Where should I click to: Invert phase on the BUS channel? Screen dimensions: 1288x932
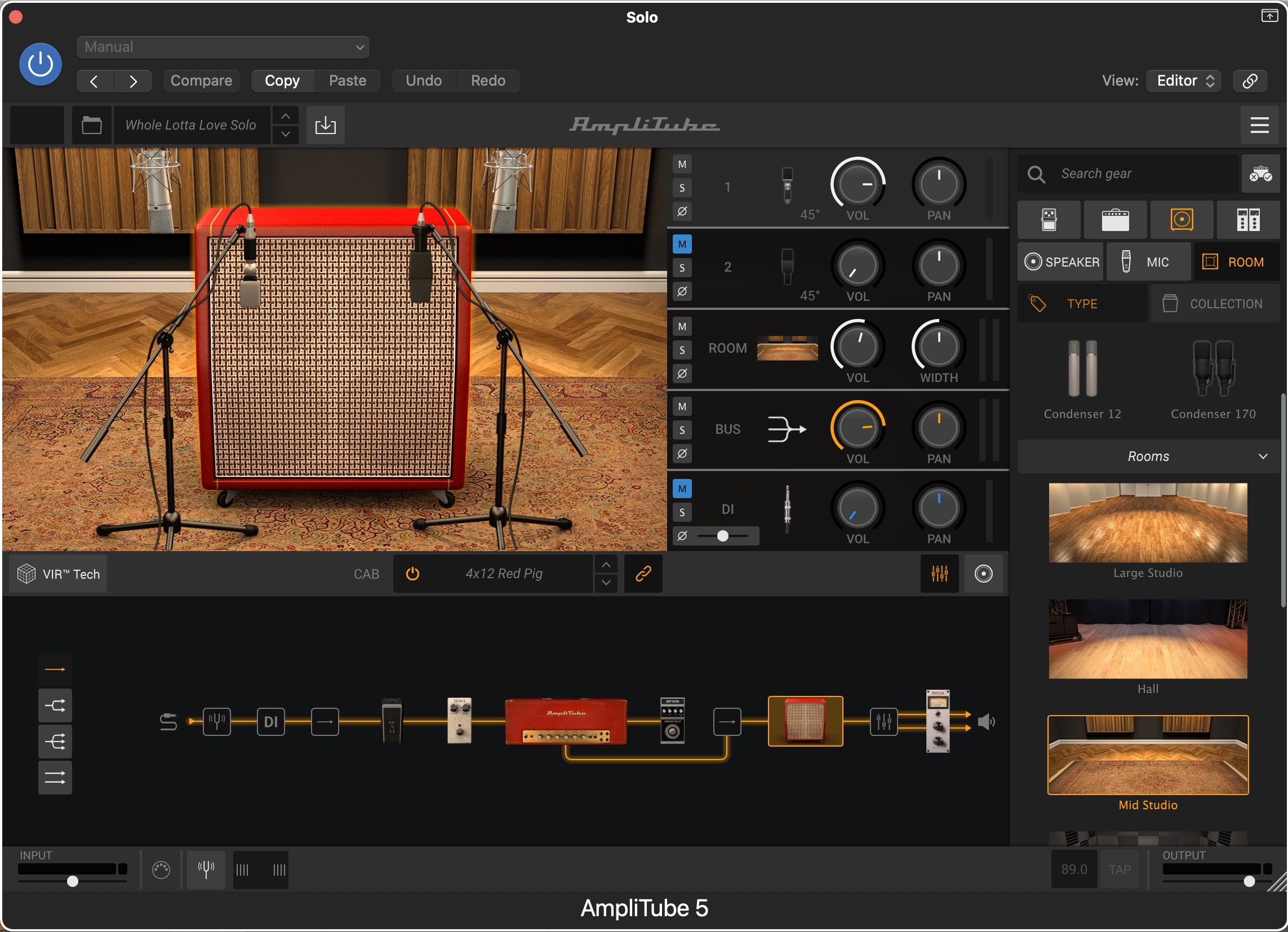coord(682,454)
